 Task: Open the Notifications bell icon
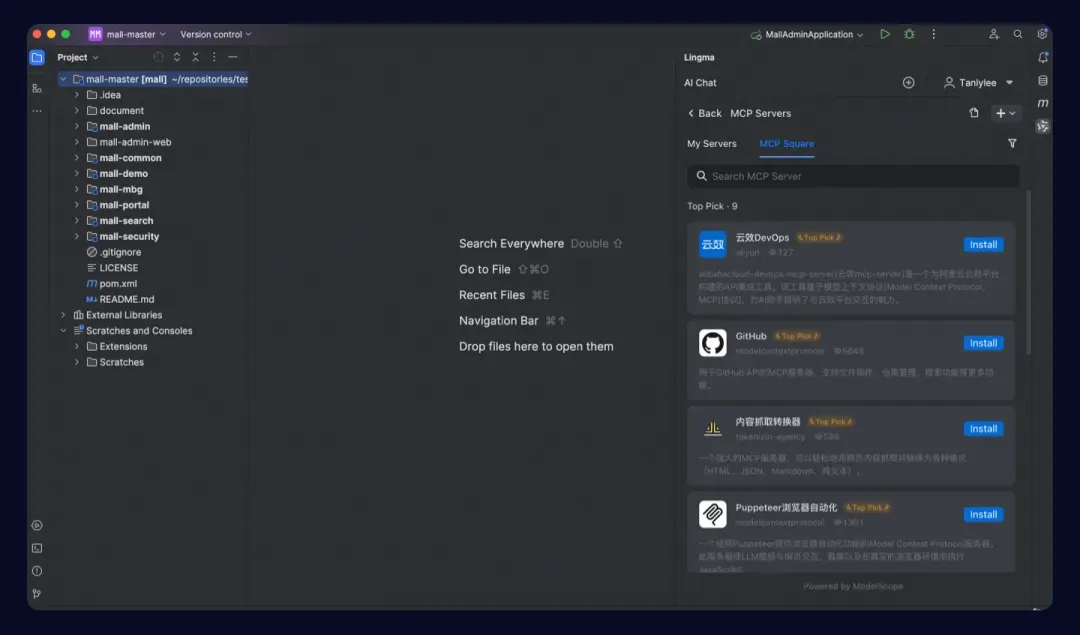(x=1043, y=58)
